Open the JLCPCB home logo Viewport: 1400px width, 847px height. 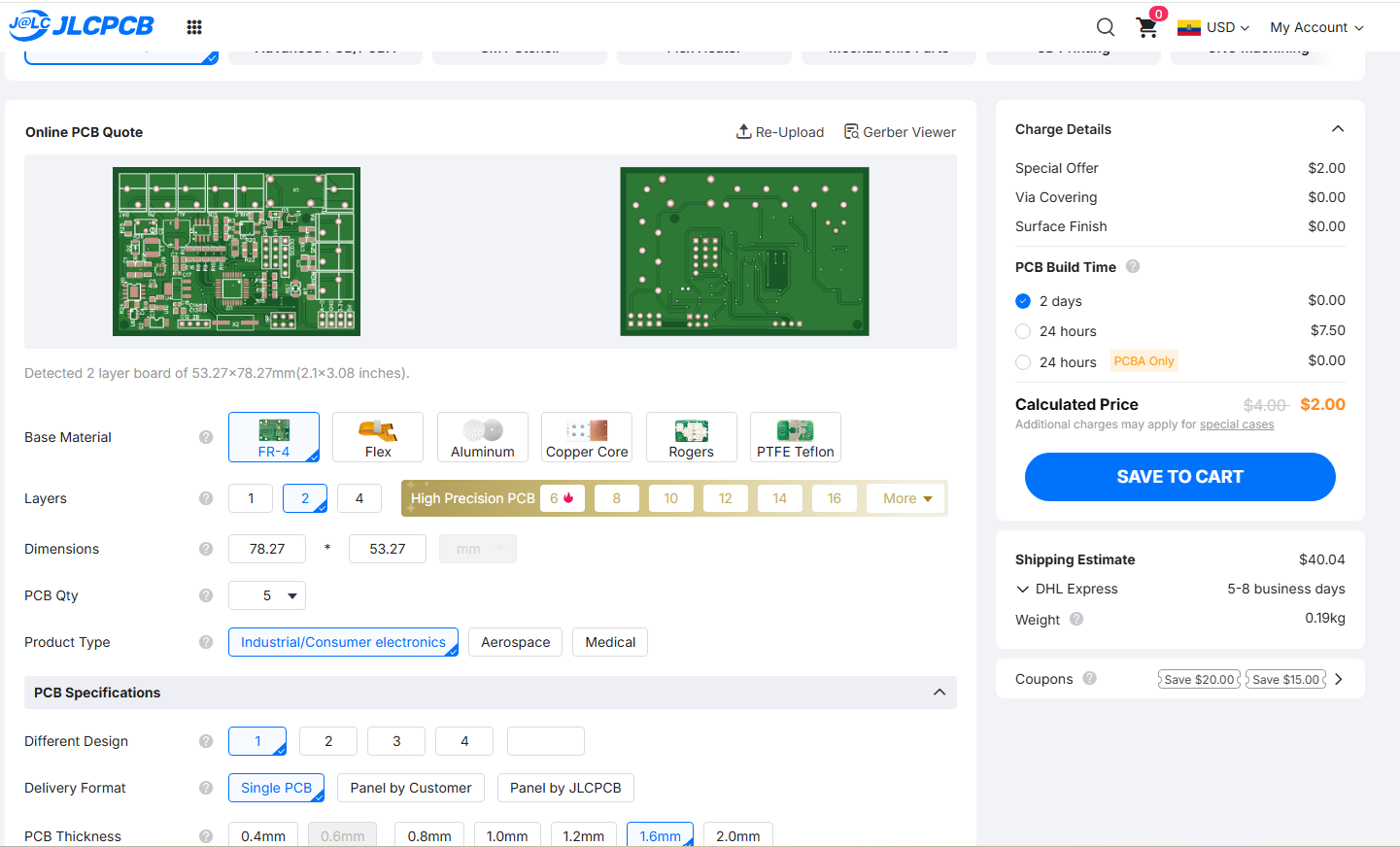[x=82, y=26]
